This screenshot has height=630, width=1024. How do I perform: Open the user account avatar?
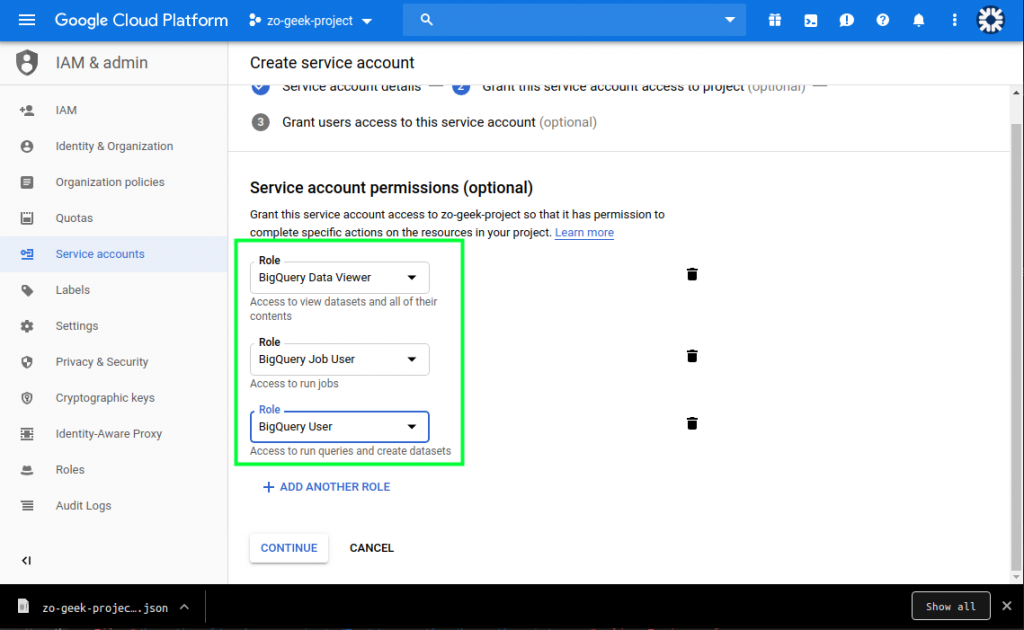990,20
